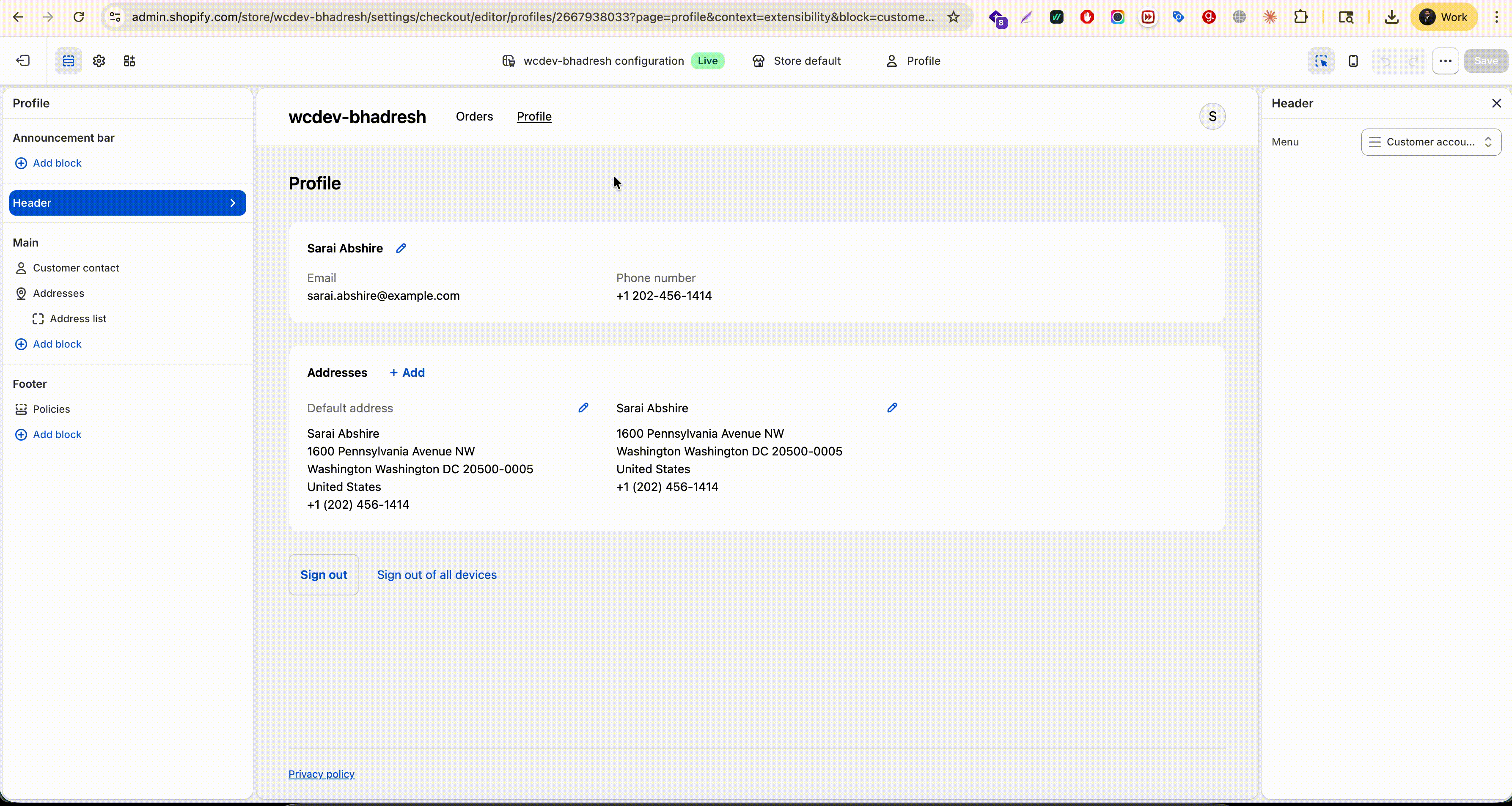Open Chrome three-dot menu
Image resolution: width=1512 pixels, height=806 pixels.
[x=1497, y=17]
